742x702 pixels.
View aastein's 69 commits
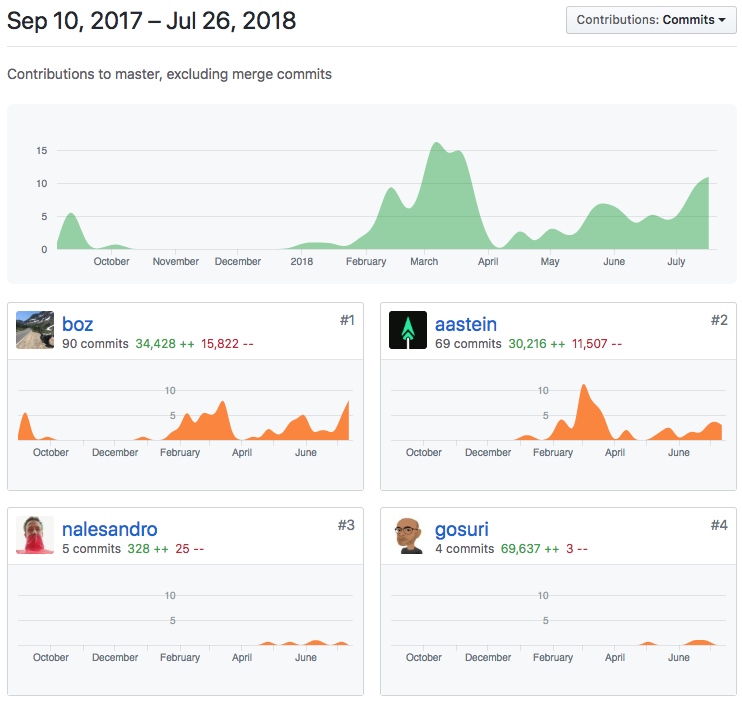[x=468, y=344]
